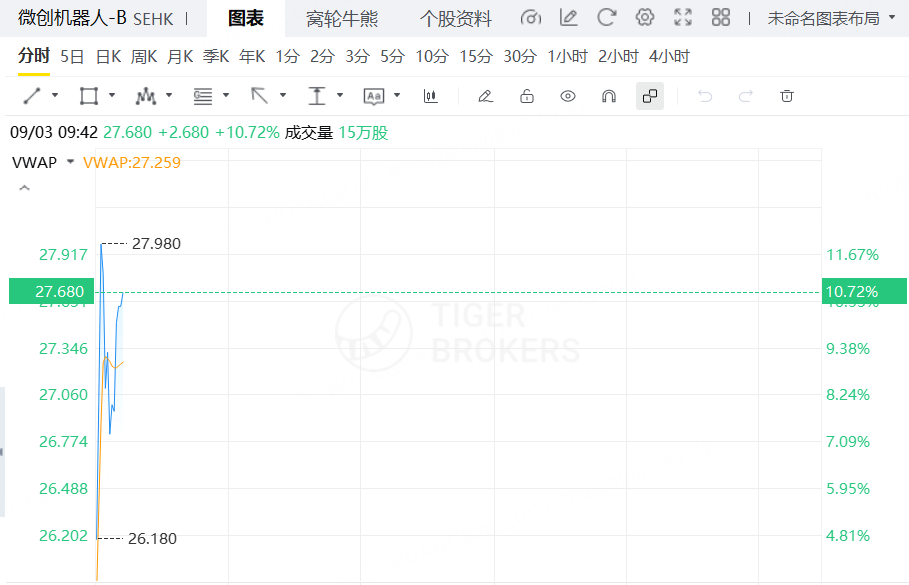Expand the Fibonacci tool dropdown arrow
This screenshot has width=909, height=585.
pos(226,95)
